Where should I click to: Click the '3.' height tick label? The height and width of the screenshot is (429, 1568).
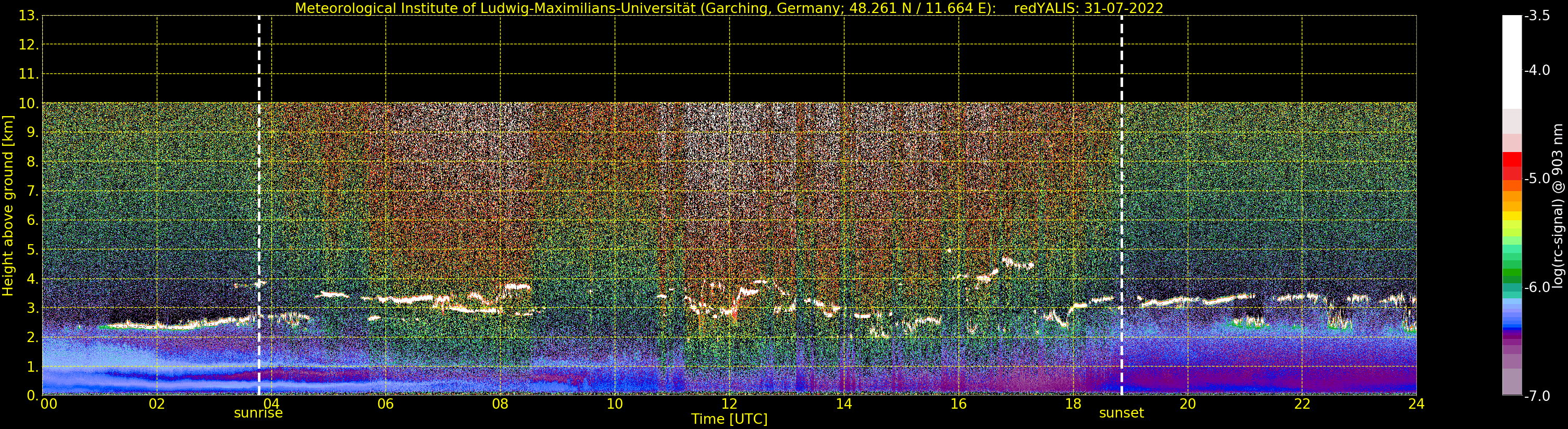33,308
